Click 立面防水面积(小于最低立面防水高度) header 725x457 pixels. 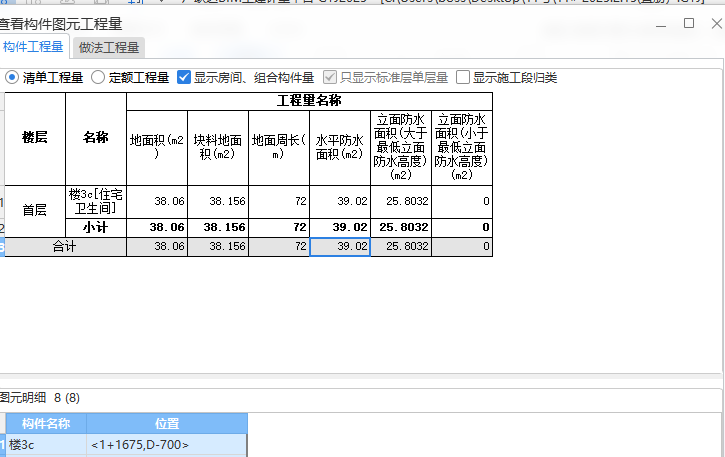coord(462,148)
